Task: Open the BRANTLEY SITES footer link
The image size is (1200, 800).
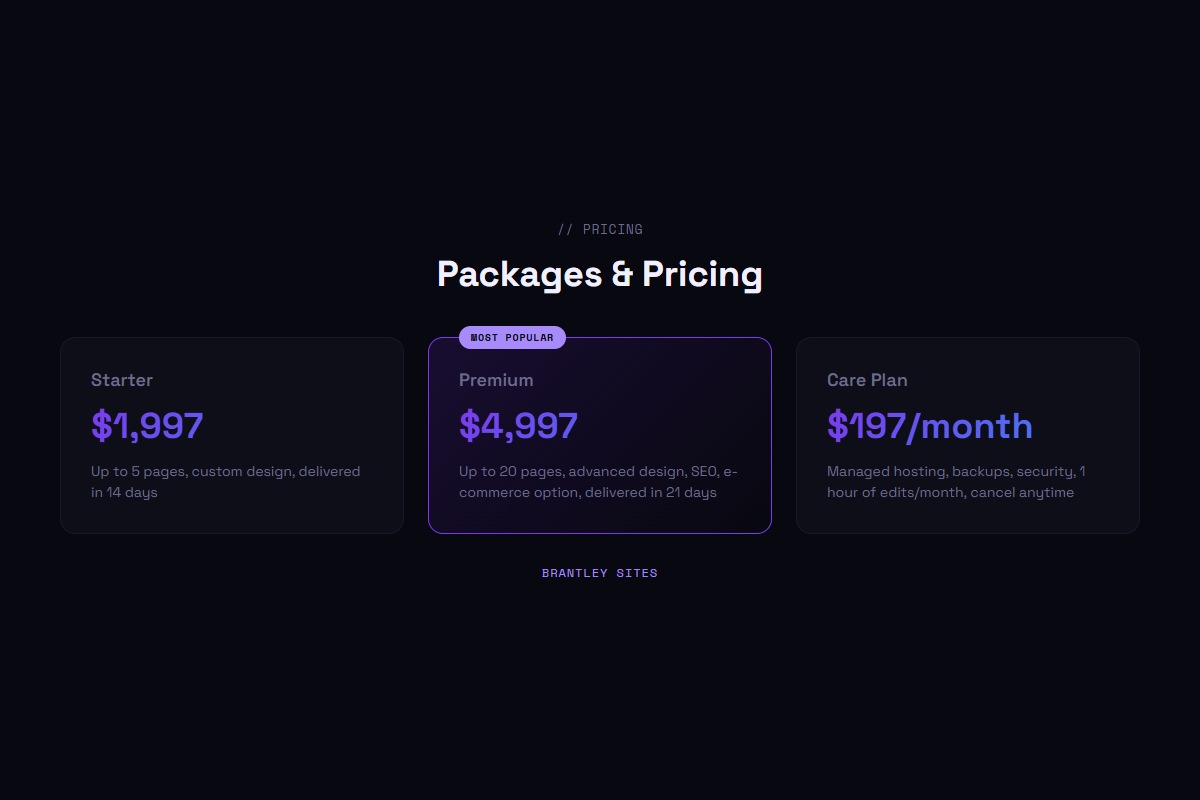Action: [599, 572]
